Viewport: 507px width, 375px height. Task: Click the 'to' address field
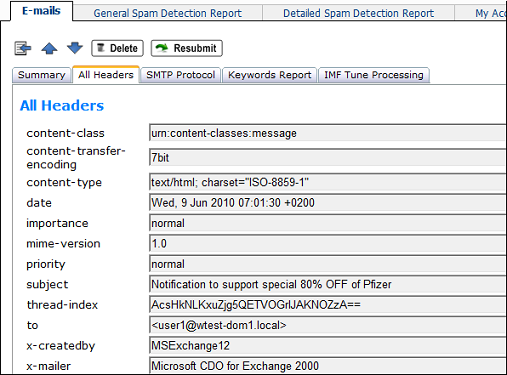pyautogui.click(x=328, y=325)
